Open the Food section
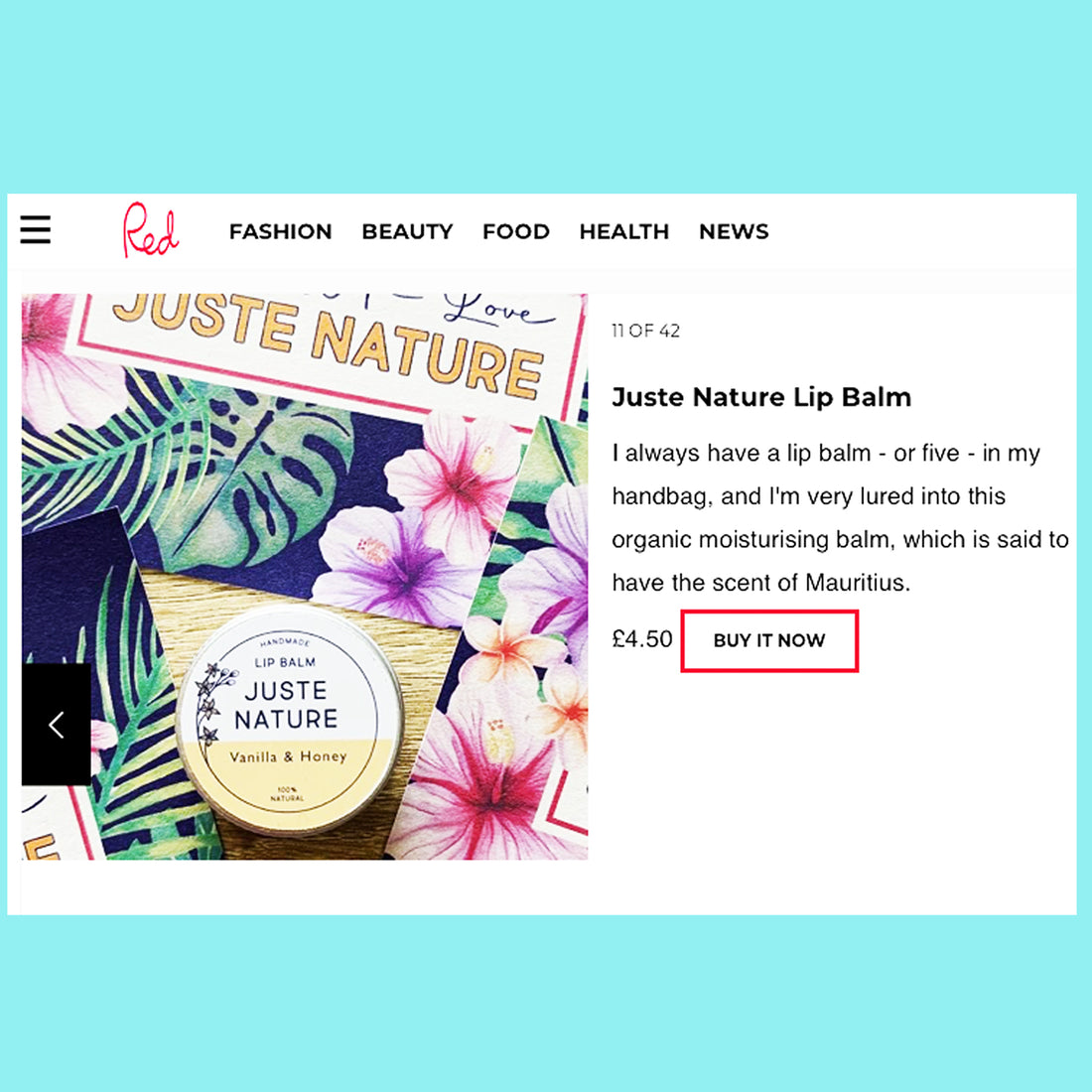Image resolution: width=1092 pixels, height=1092 pixels. coord(516,231)
